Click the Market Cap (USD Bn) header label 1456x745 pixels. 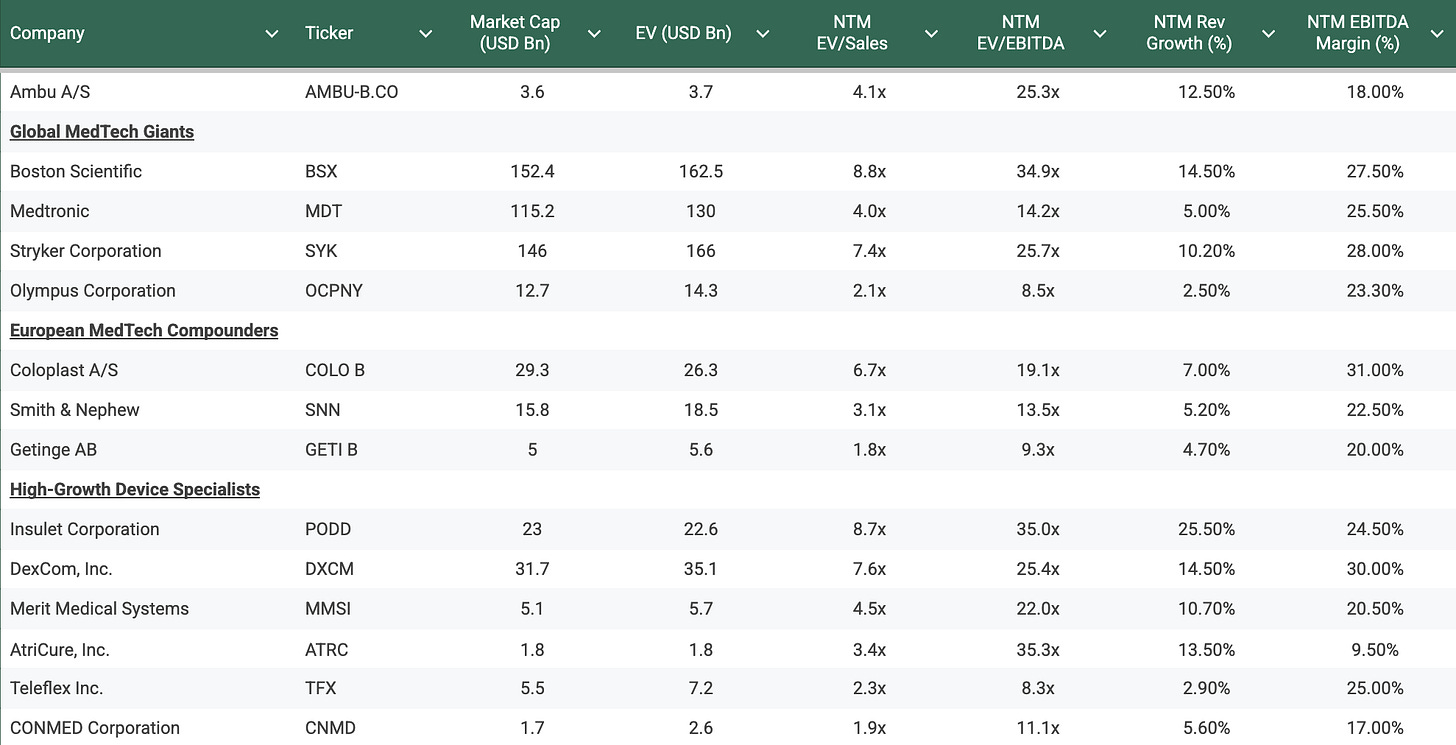click(515, 33)
